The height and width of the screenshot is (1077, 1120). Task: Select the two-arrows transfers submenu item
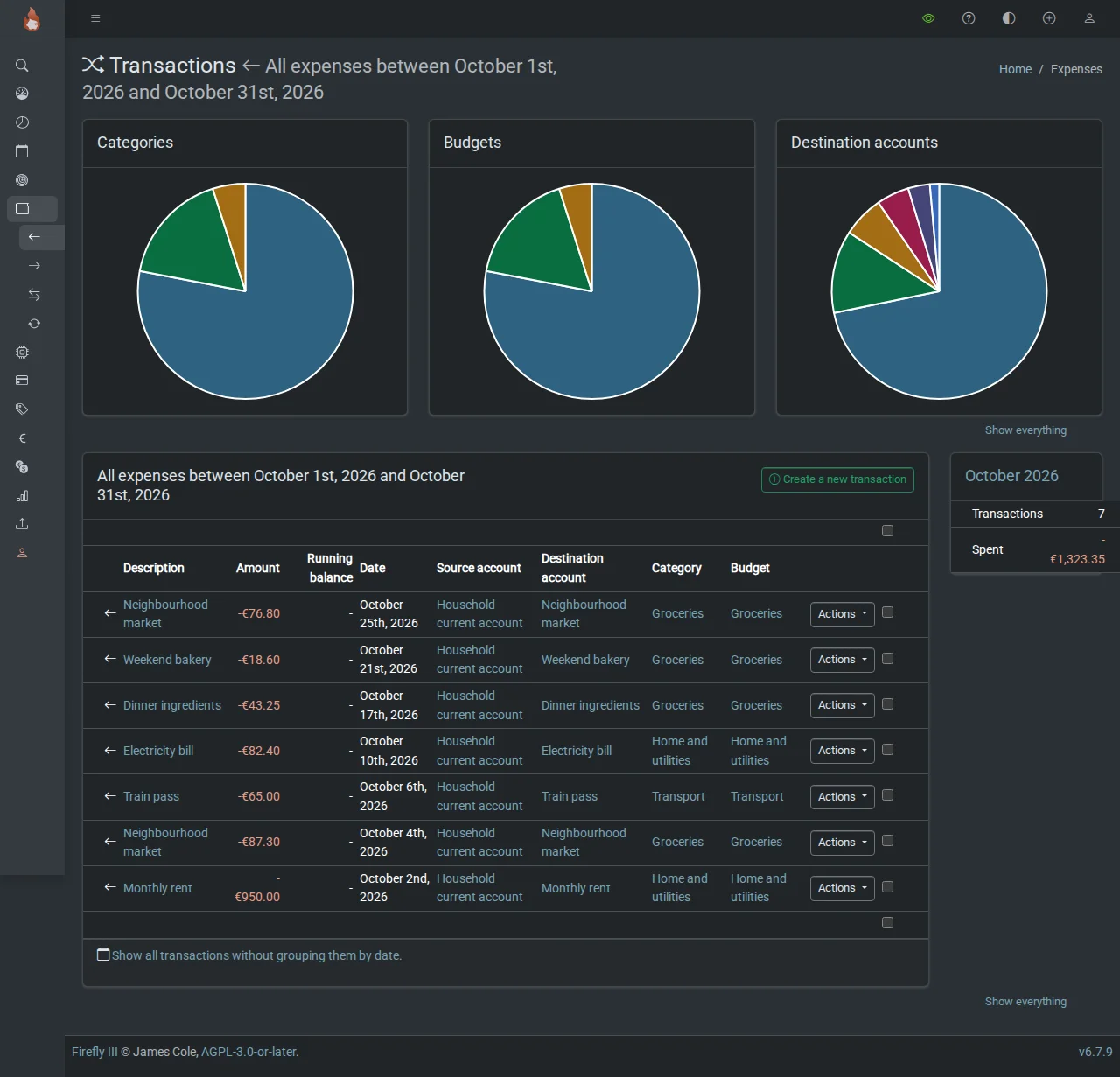(x=34, y=295)
